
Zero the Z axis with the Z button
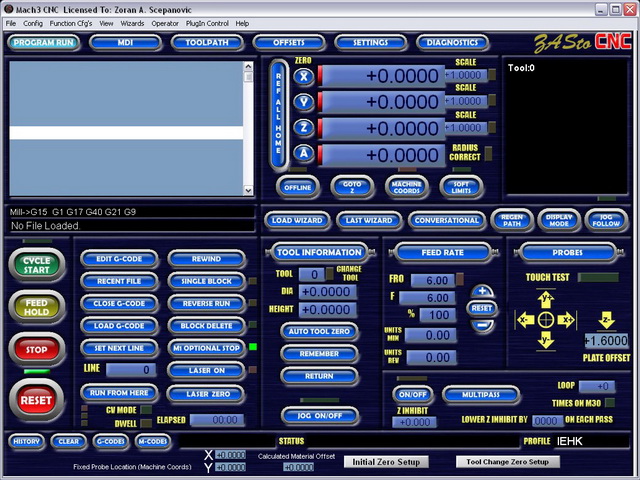point(303,128)
